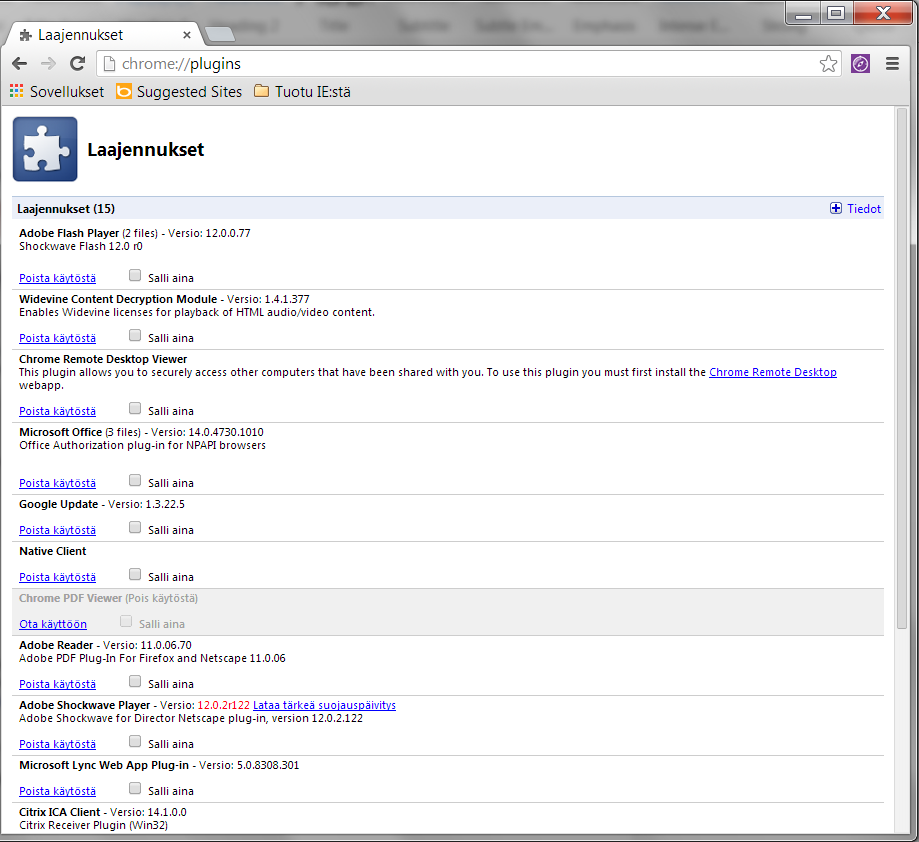Click the forward navigation arrow
This screenshot has height=842, width=919.
pos(48,63)
